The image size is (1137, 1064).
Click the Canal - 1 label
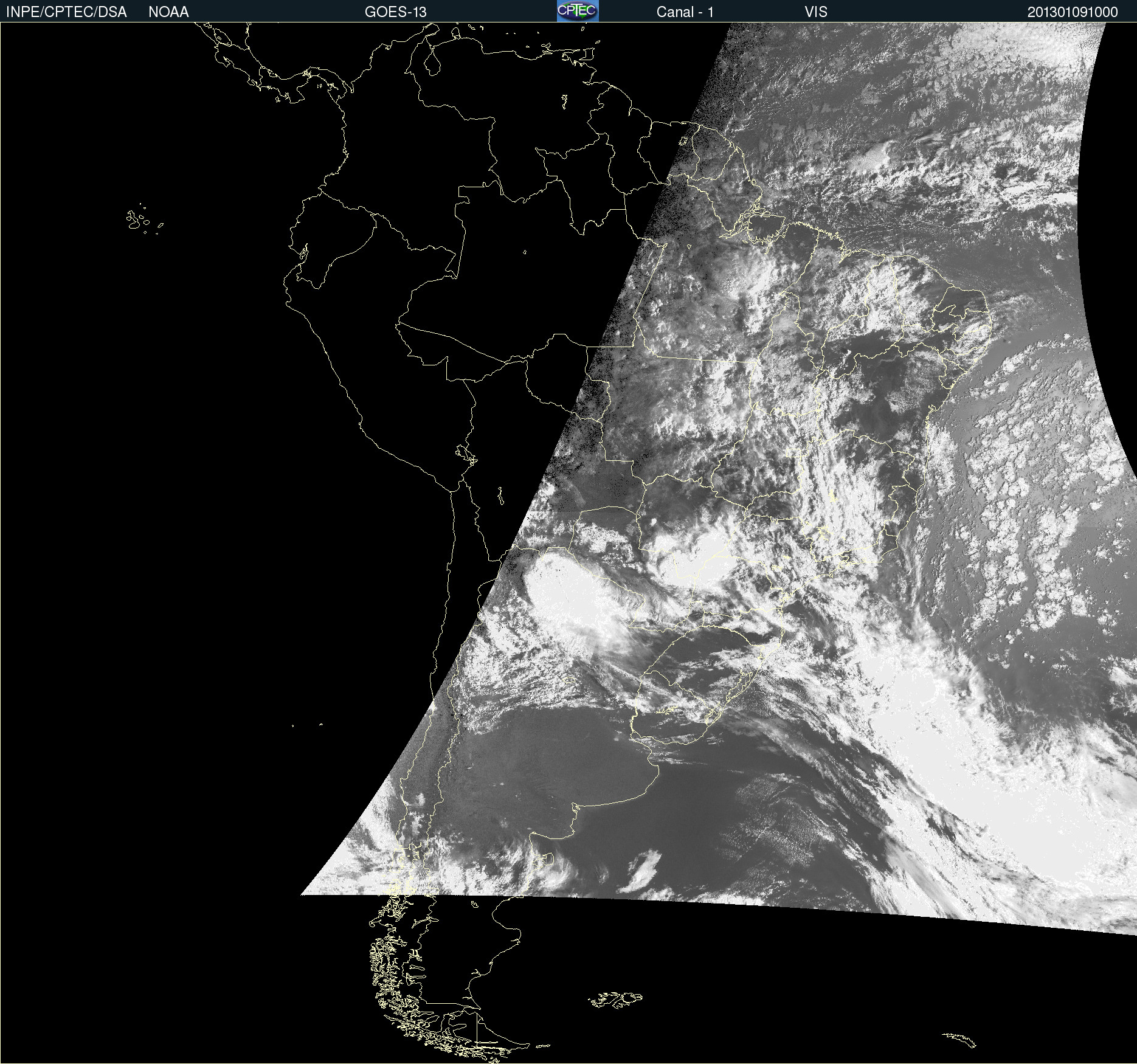click(x=685, y=12)
